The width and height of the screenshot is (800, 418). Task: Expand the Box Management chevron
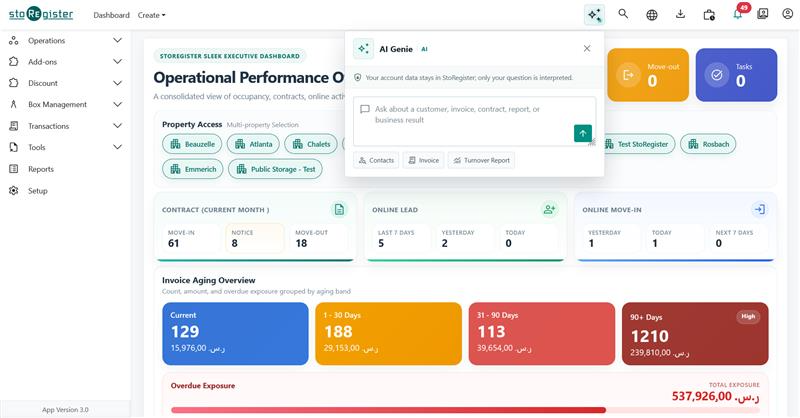117,104
